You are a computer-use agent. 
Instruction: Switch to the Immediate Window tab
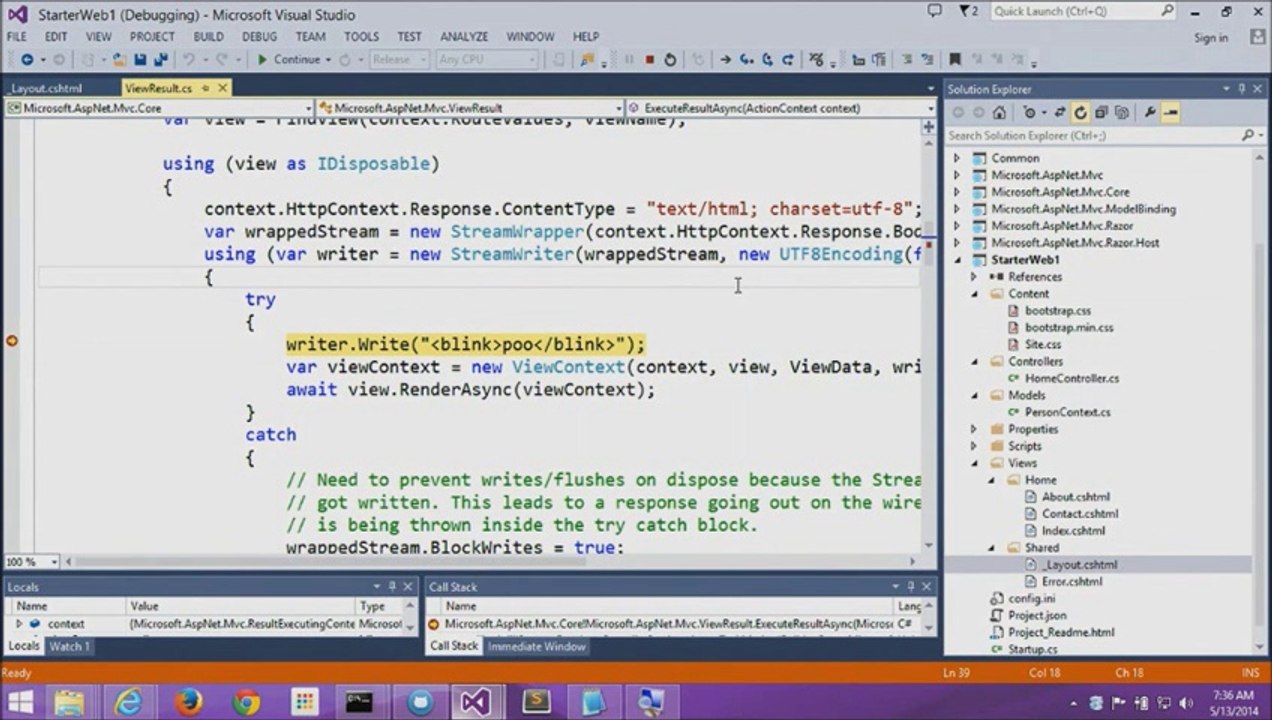click(537, 646)
